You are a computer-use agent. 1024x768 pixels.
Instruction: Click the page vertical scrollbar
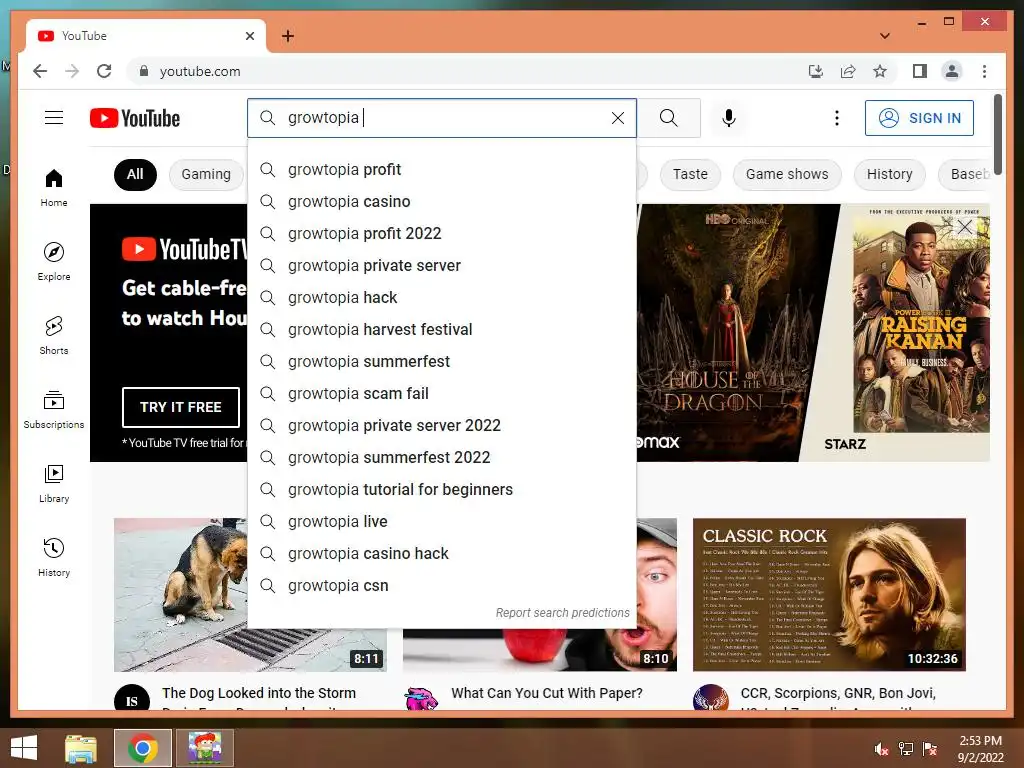pyautogui.click(x=997, y=134)
